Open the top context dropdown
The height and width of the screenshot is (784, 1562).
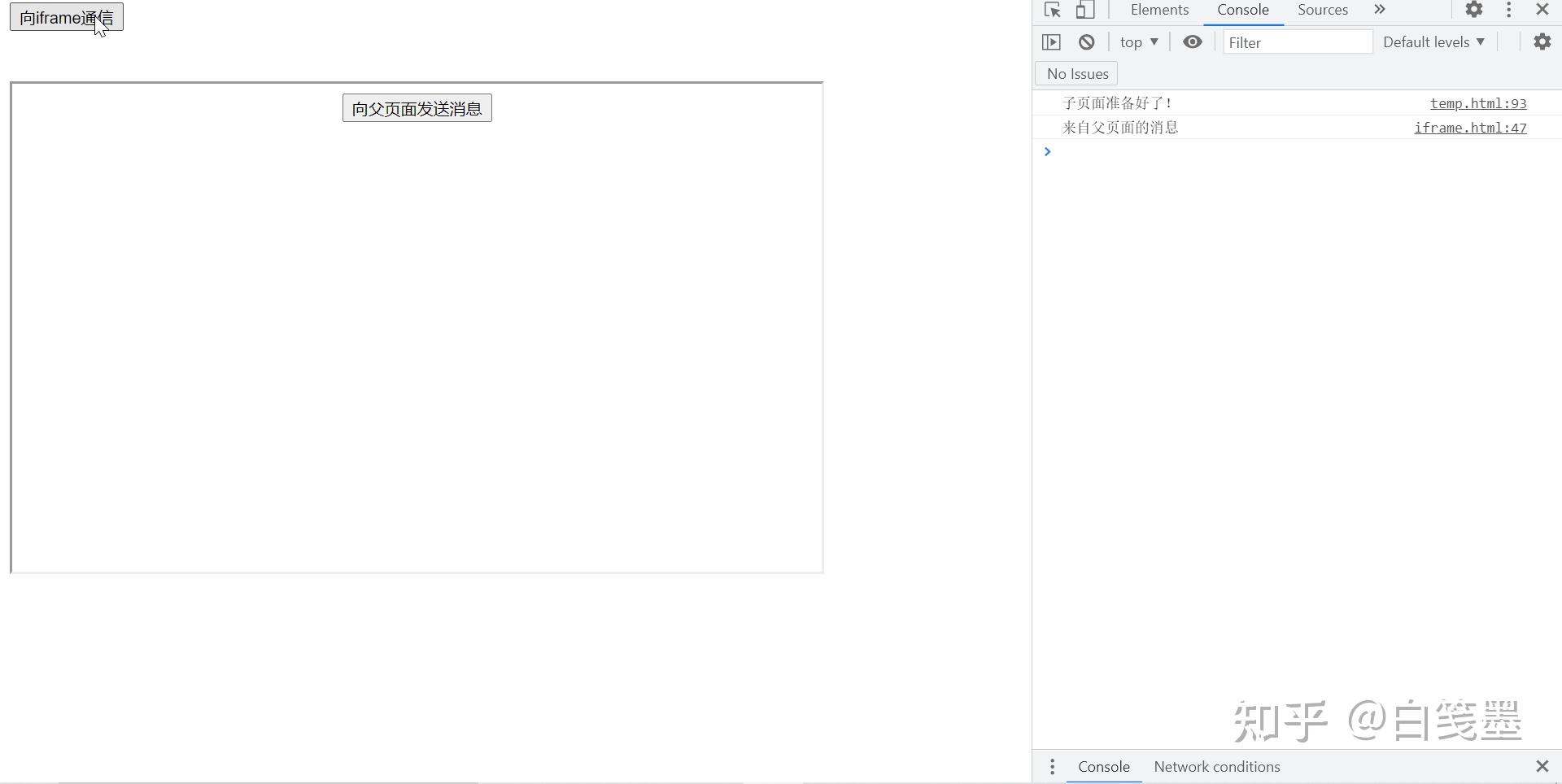coord(1139,42)
